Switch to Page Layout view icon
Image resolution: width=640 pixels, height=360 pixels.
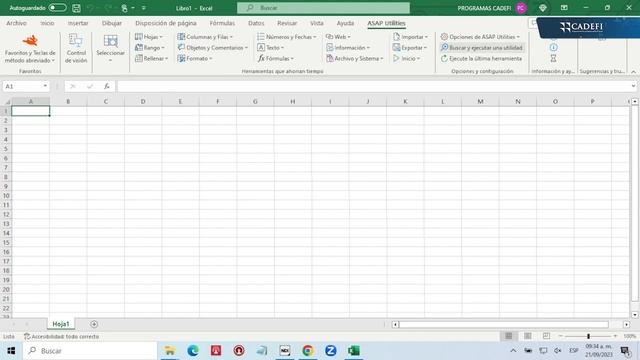click(x=528, y=336)
